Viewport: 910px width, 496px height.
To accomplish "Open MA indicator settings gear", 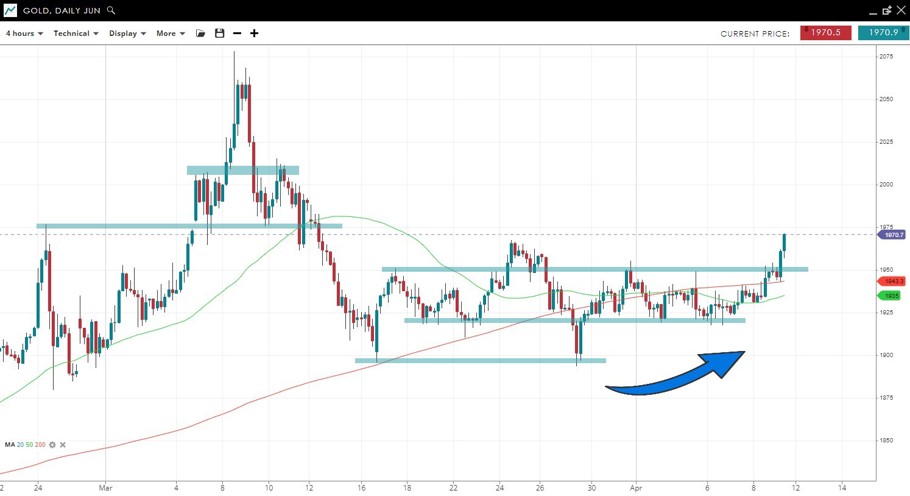I will tap(52, 445).
